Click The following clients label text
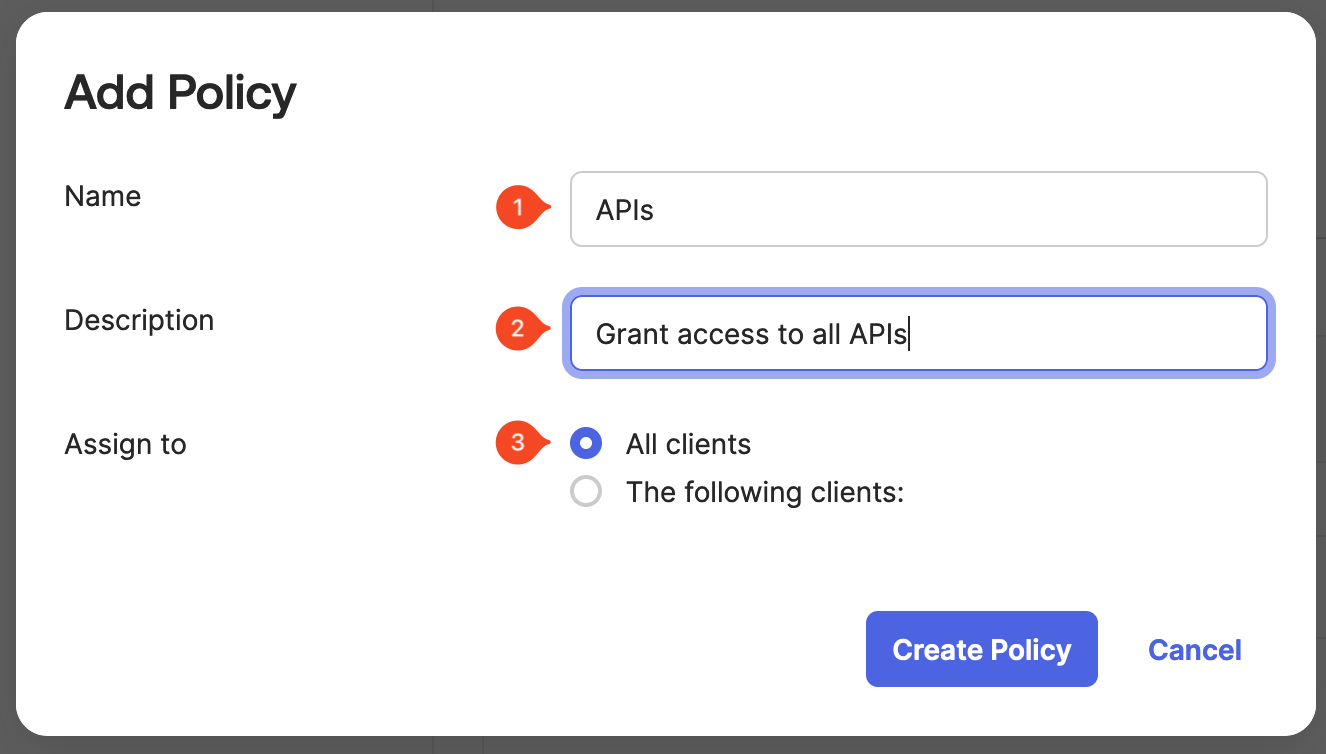Image resolution: width=1326 pixels, height=754 pixels. tap(764, 491)
